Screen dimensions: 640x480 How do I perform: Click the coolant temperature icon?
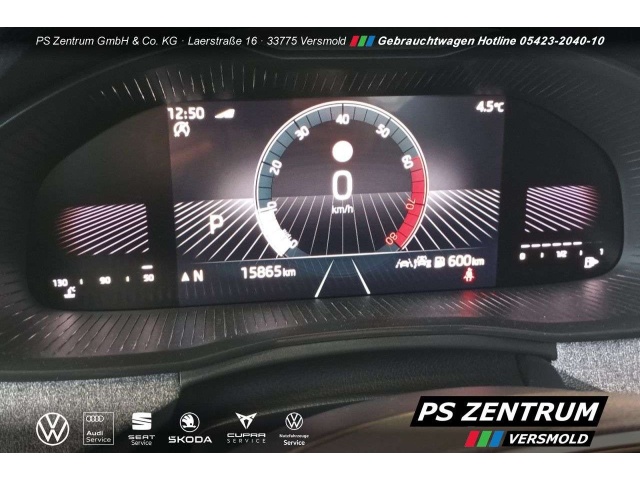click(x=68, y=291)
